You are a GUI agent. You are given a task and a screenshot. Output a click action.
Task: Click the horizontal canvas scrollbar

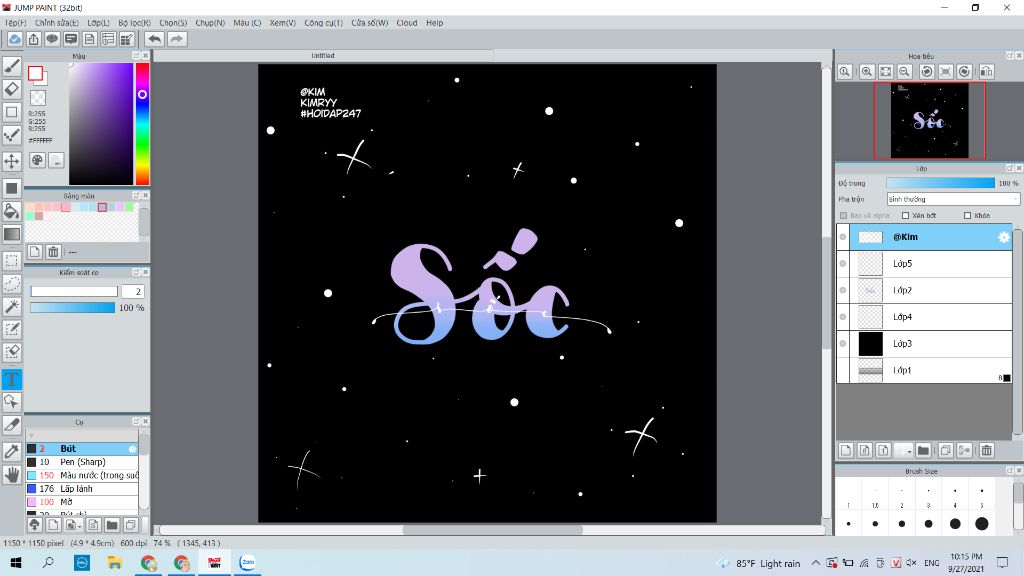point(492,530)
